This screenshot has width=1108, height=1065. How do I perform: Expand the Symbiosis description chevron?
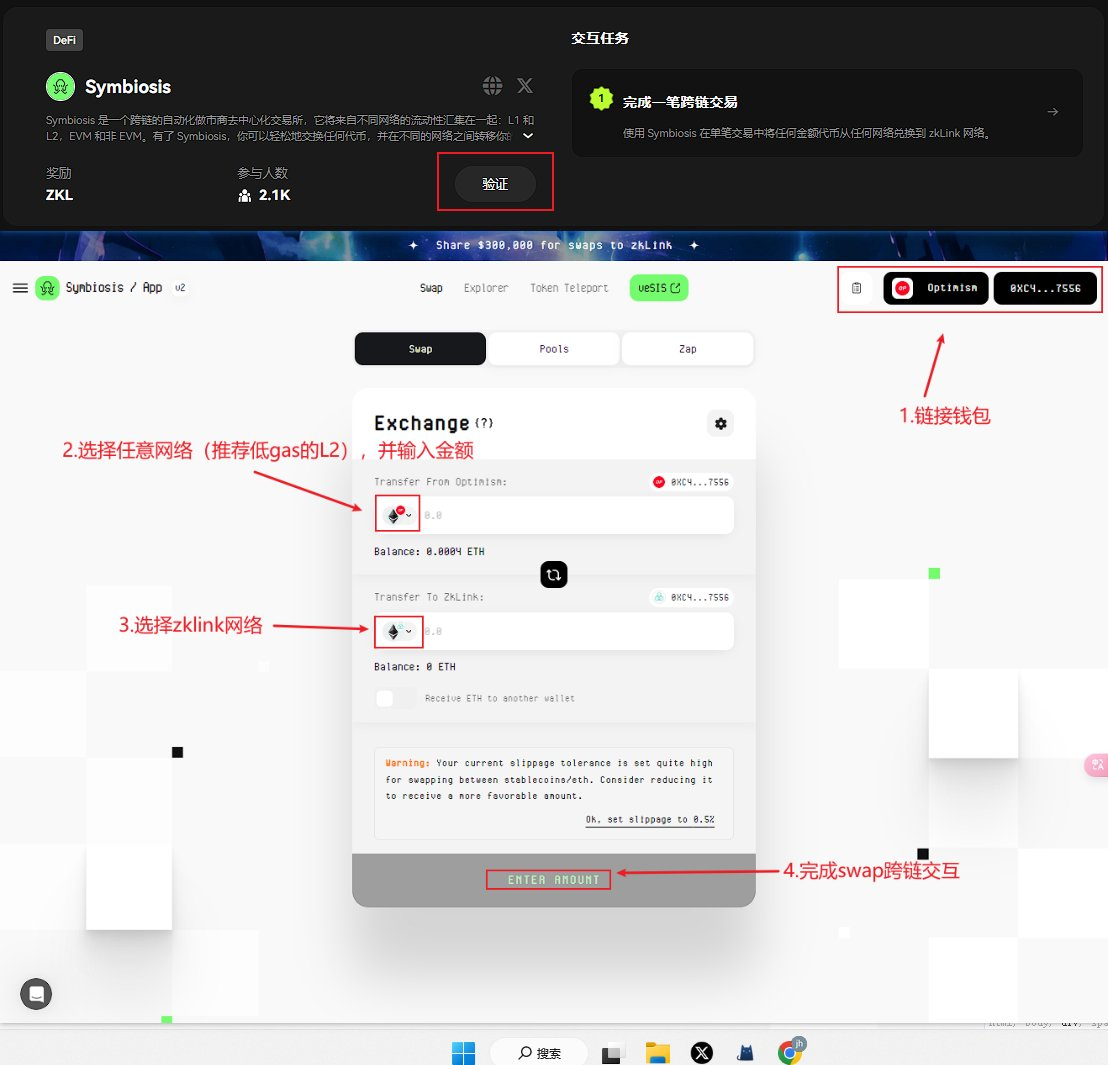528,136
